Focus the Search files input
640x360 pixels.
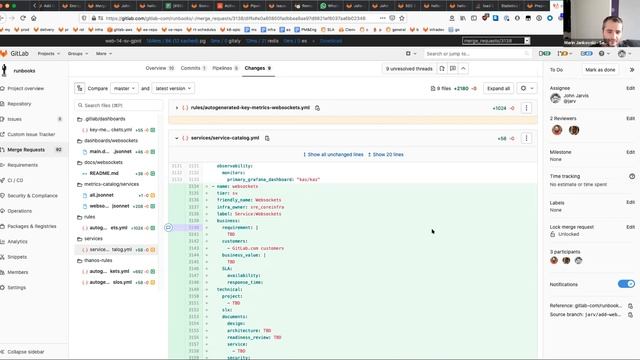pyautogui.click(x=118, y=105)
